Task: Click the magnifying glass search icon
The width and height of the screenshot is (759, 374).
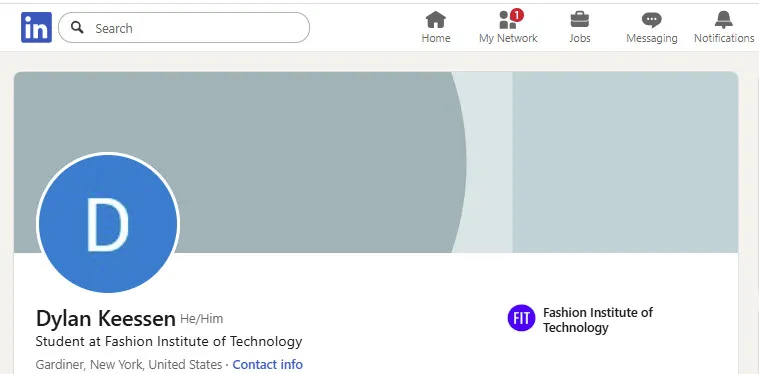Action: [x=77, y=28]
